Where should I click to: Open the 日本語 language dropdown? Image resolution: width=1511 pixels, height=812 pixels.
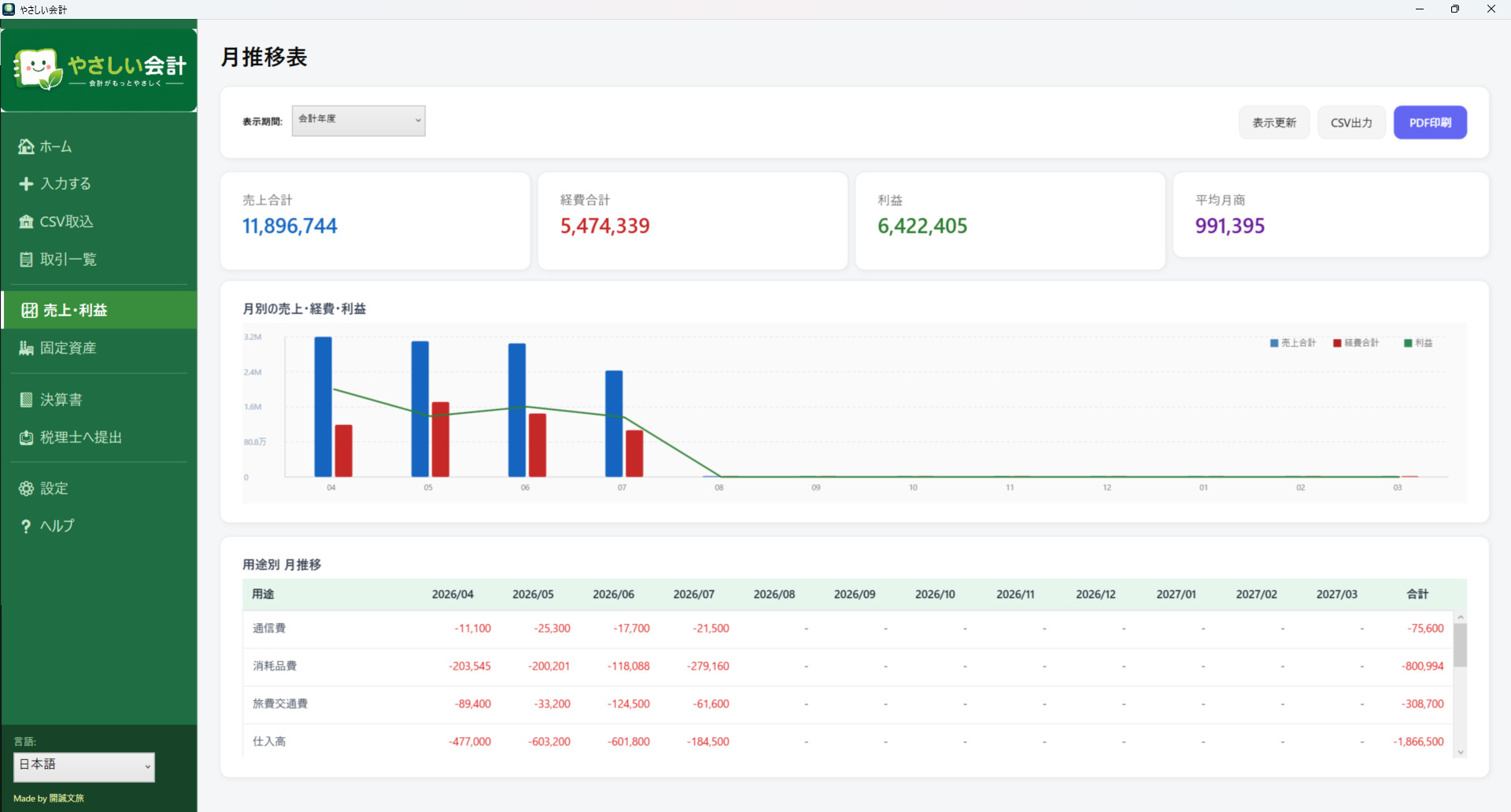[84, 766]
